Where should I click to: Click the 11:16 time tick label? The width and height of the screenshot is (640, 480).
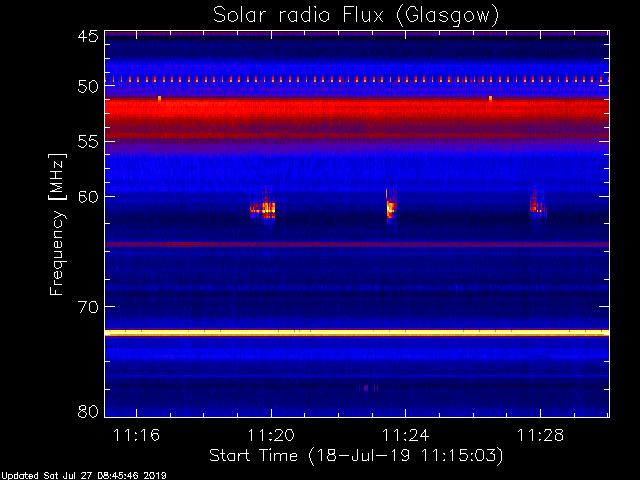[136, 435]
